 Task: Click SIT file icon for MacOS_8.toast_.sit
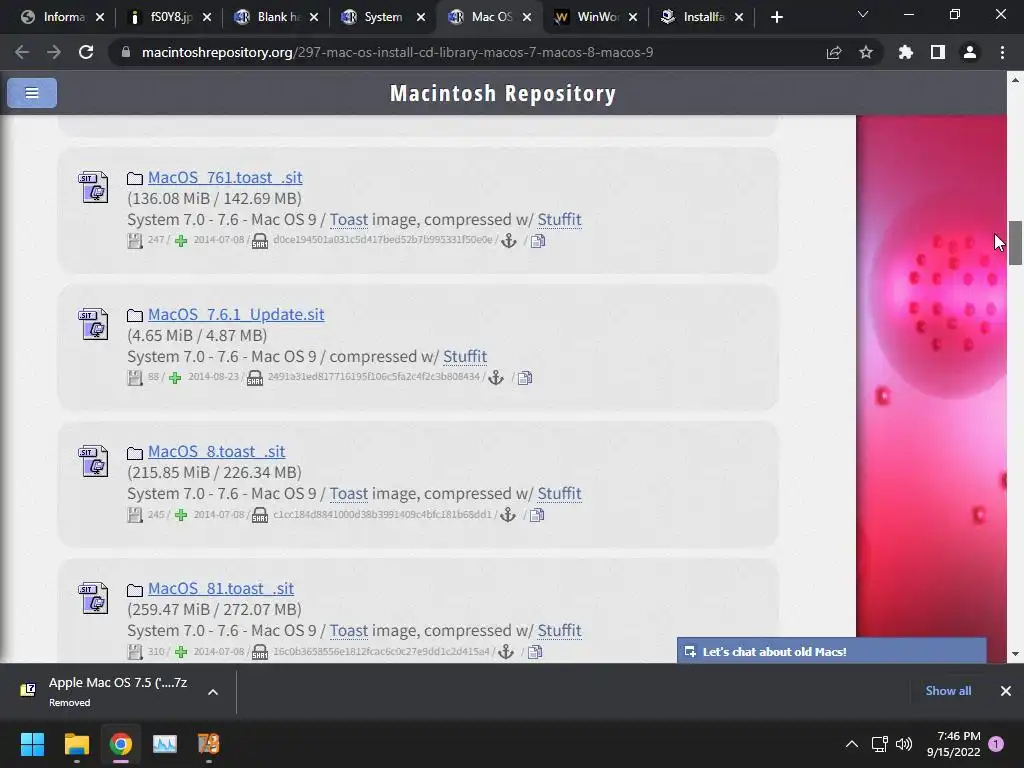pos(94,461)
